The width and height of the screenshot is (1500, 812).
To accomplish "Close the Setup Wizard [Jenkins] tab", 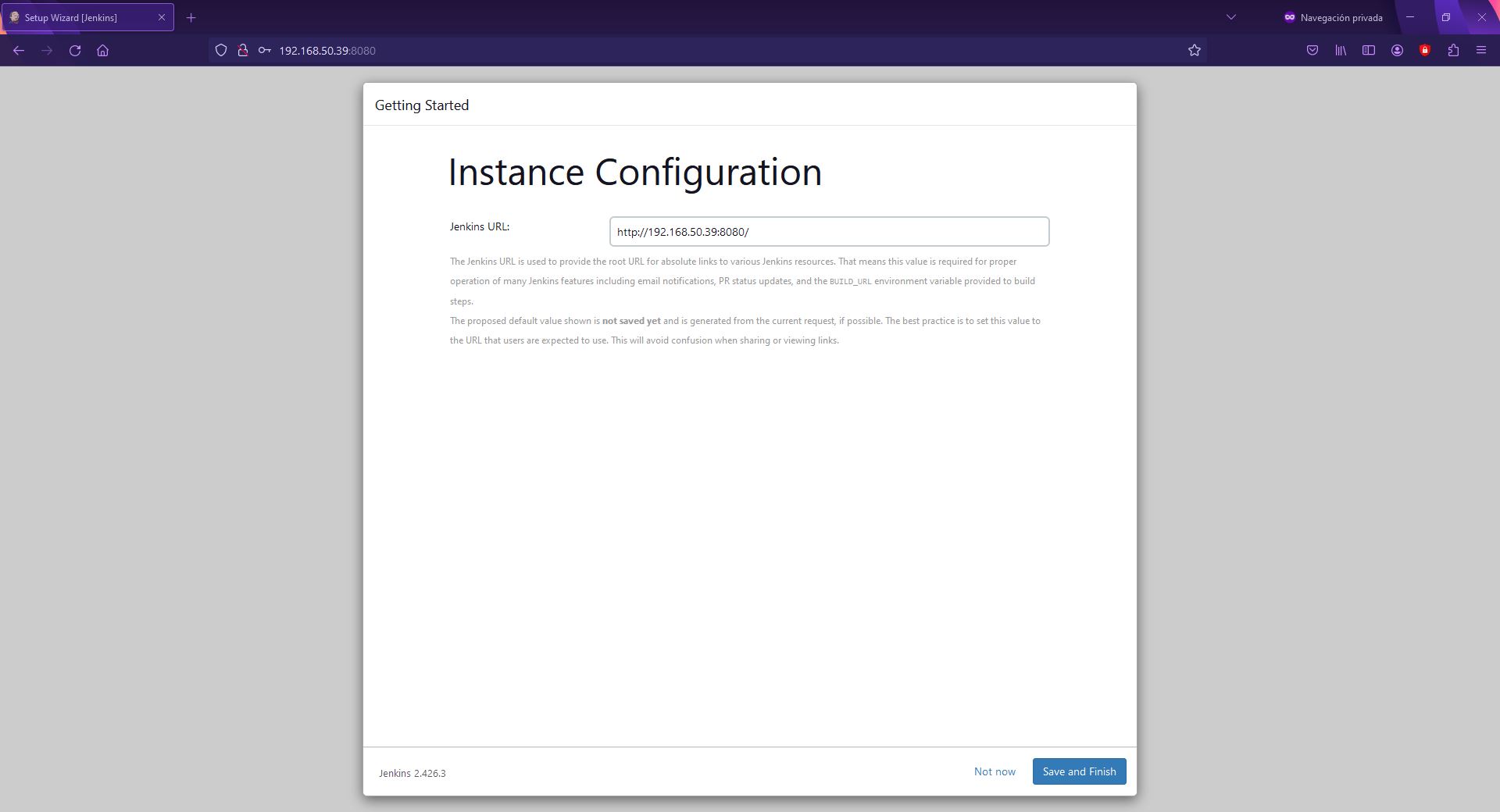I will [x=162, y=17].
